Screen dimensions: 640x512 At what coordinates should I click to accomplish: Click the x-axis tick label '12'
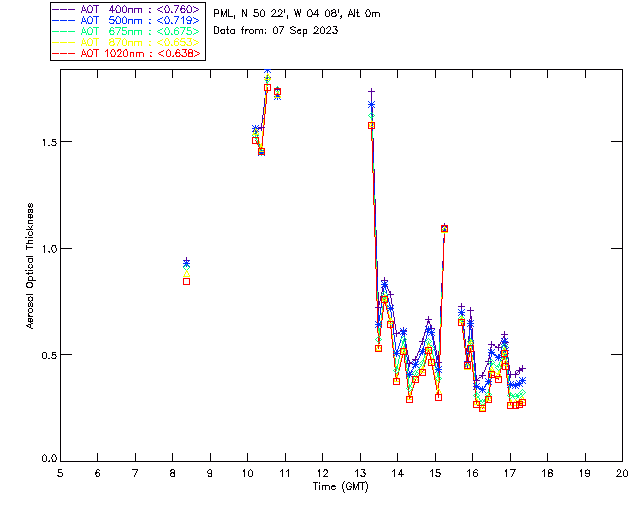pyautogui.click(x=322, y=472)
